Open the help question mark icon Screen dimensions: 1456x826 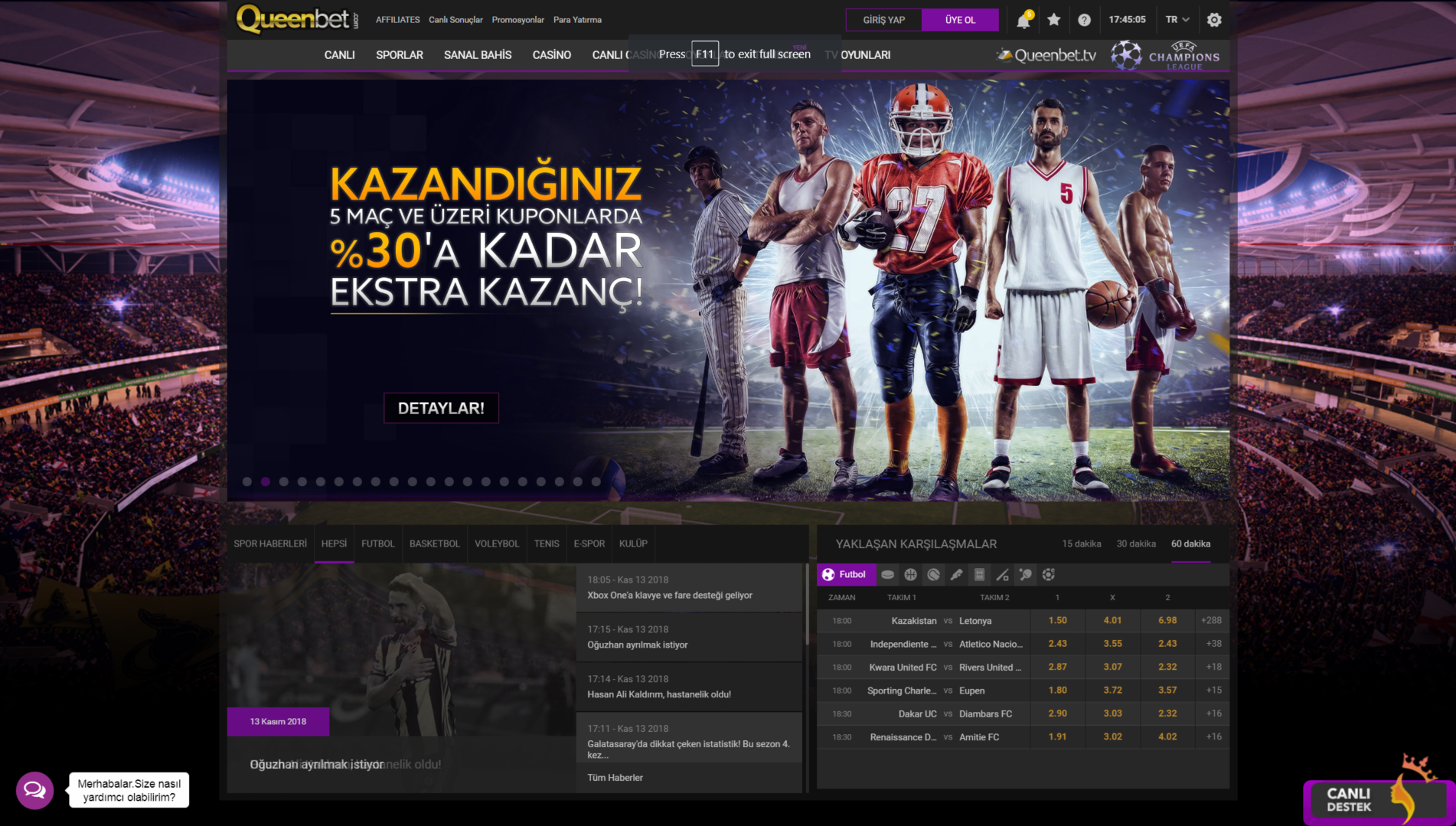point(1084,20)
